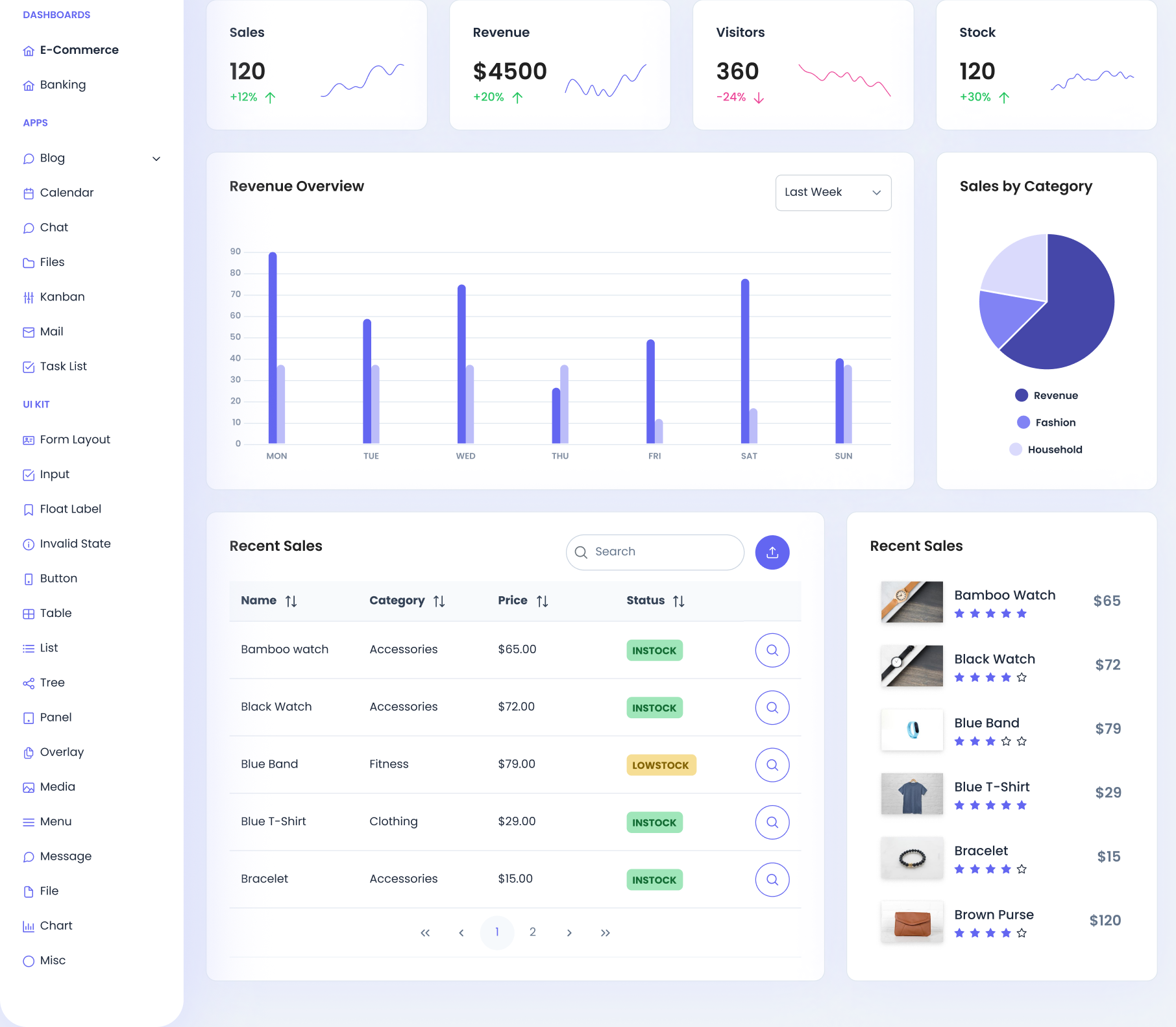Go to page 2 of Recent Sales pagination

tap(532, 932)
